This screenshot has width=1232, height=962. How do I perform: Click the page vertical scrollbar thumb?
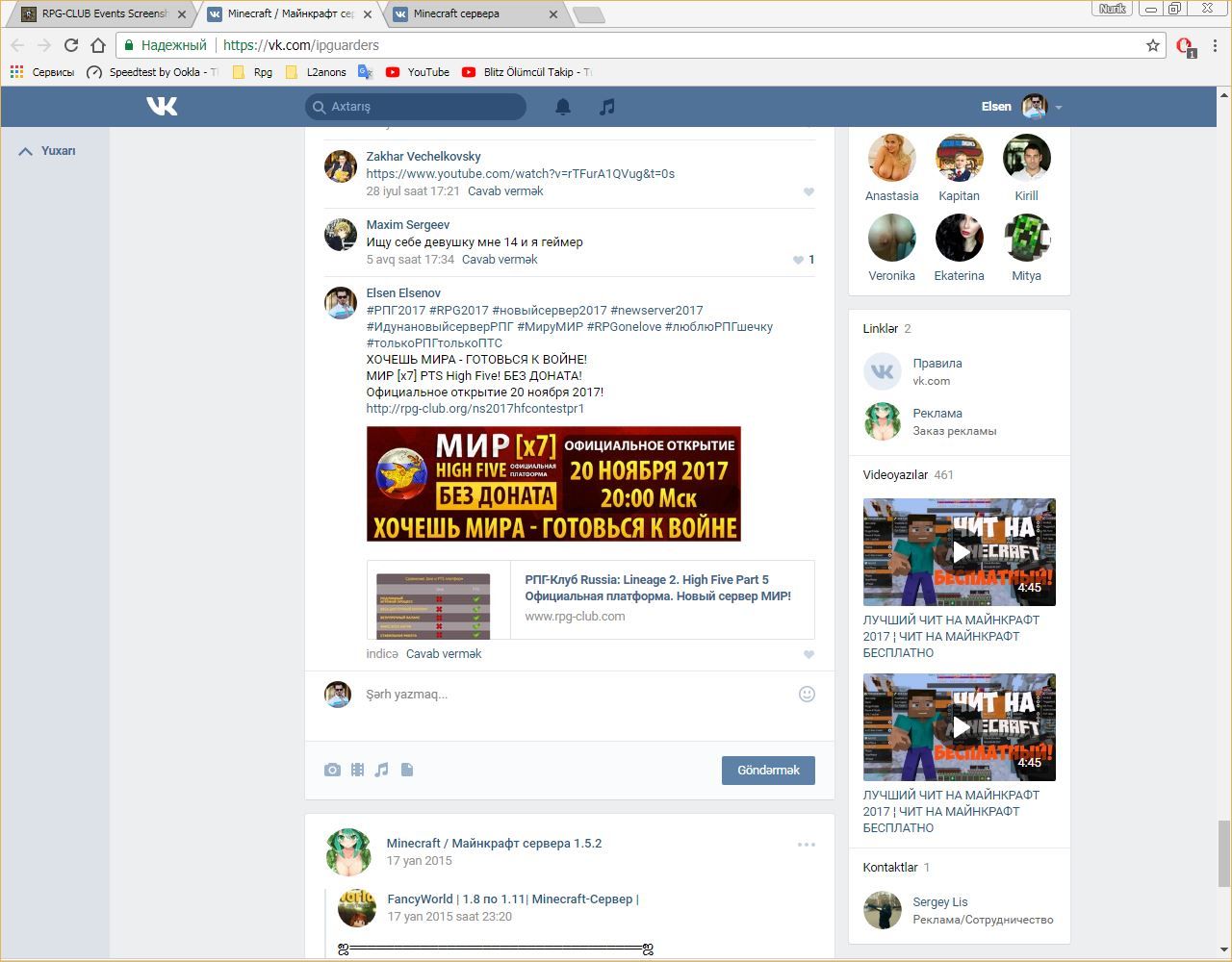click(1224, 853)
